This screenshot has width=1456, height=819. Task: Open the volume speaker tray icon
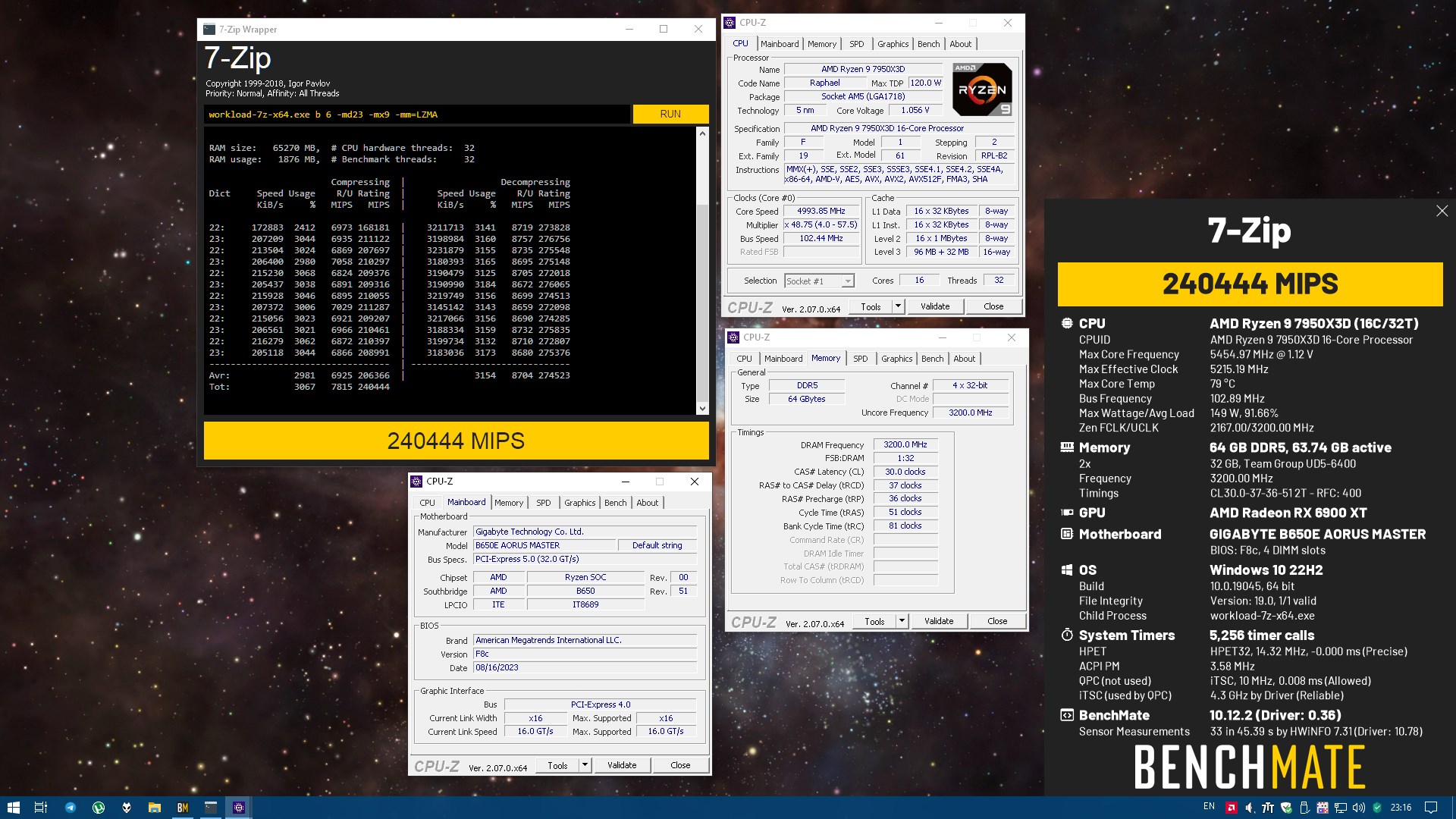click(1359, 808)
